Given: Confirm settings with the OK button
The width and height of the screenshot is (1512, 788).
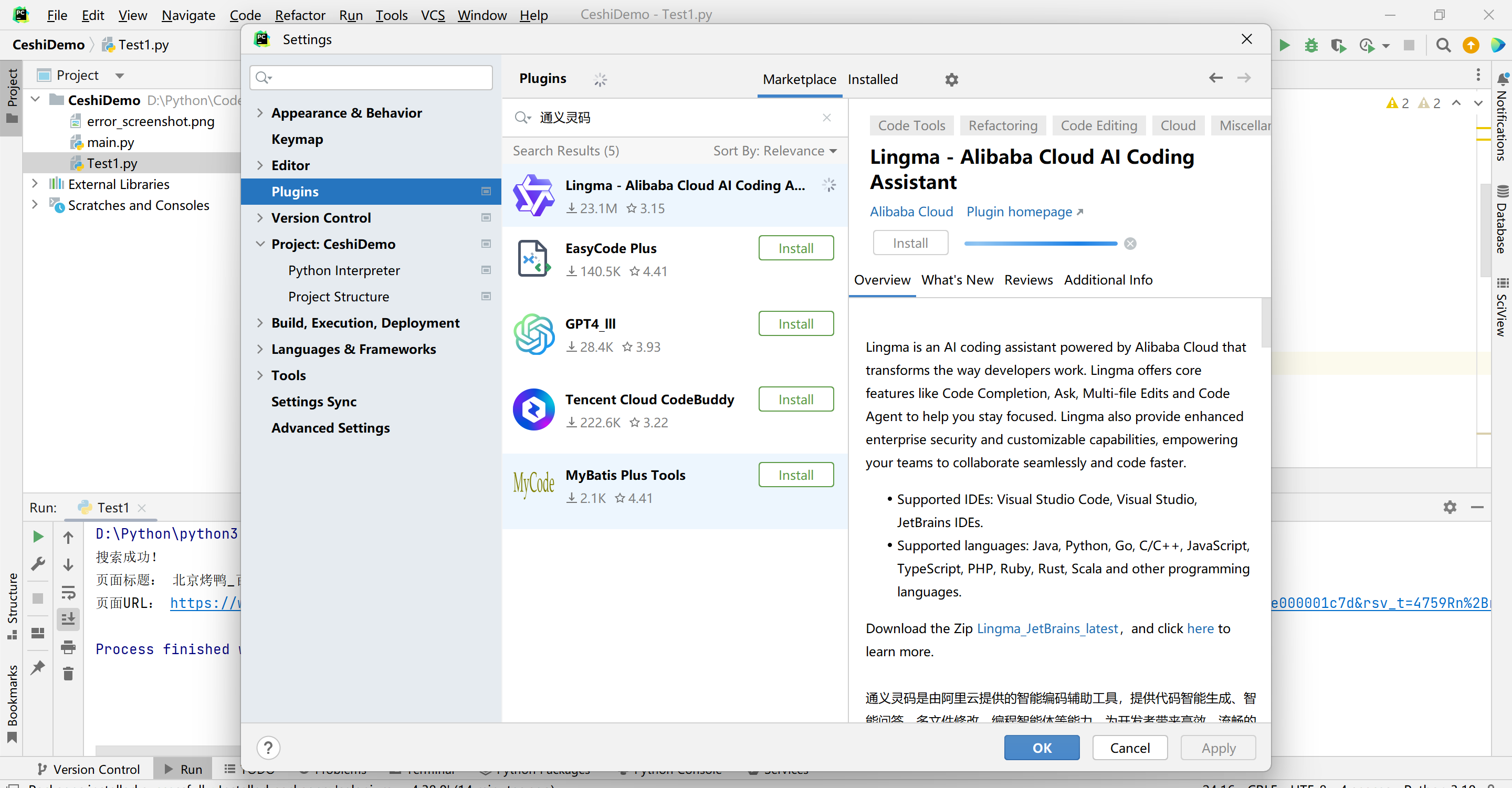Looking at the screenshot, I should point(1042,748).
